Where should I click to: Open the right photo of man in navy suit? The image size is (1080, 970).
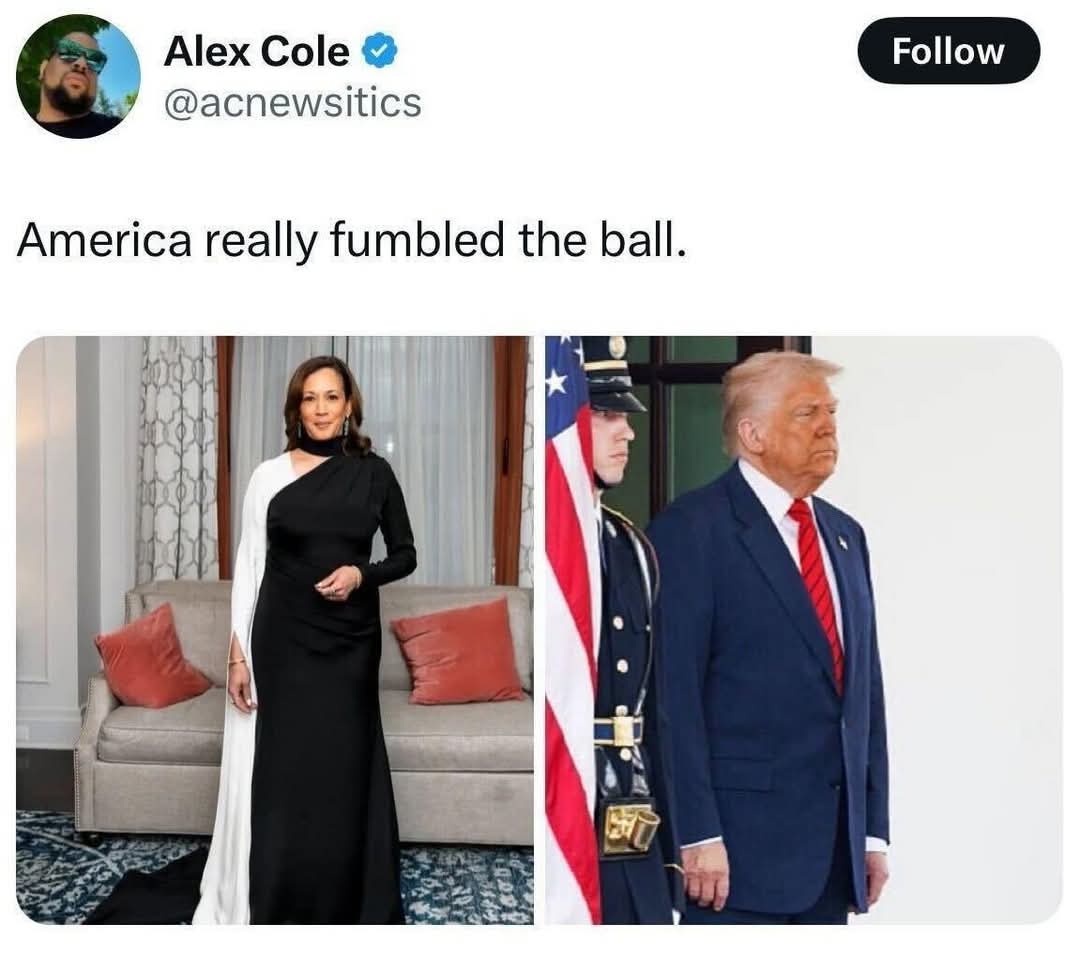(x=803, y=630)
